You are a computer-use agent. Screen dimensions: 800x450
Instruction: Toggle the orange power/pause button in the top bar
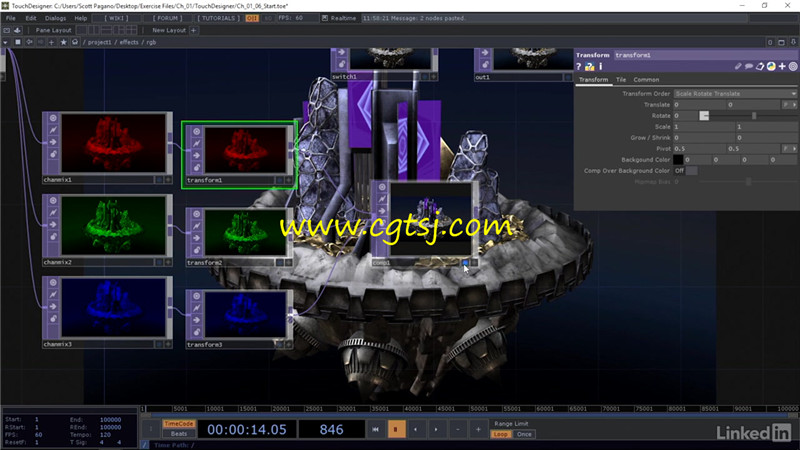[252, 18]
